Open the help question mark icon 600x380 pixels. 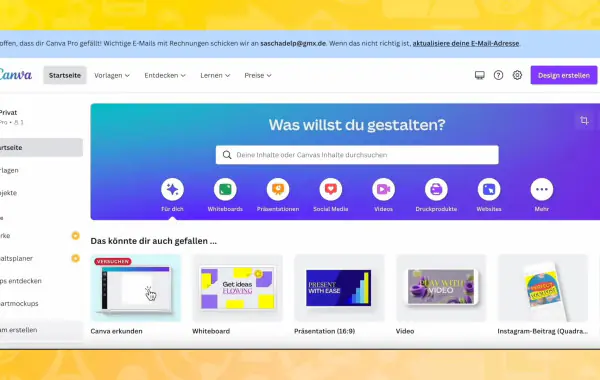pos(498,75)
